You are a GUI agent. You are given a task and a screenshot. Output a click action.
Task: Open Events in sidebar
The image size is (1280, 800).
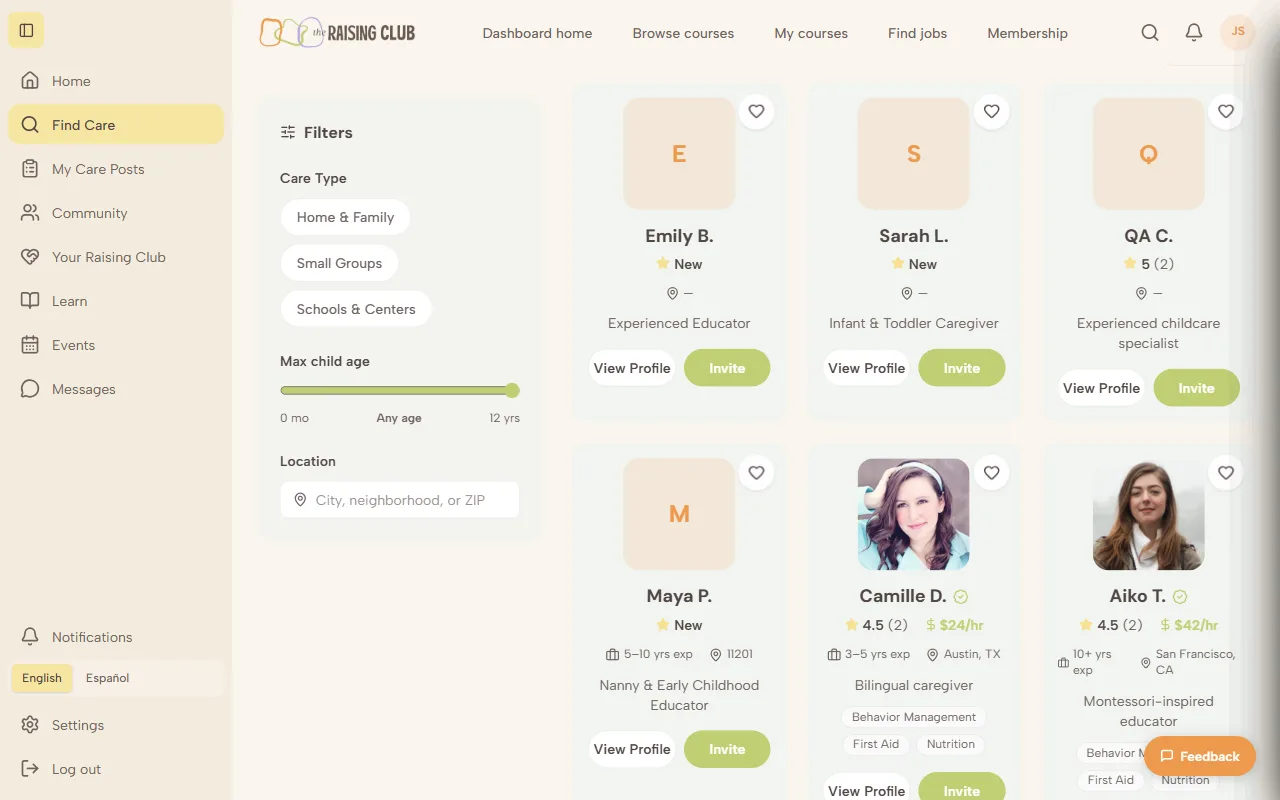coord(116,345)
